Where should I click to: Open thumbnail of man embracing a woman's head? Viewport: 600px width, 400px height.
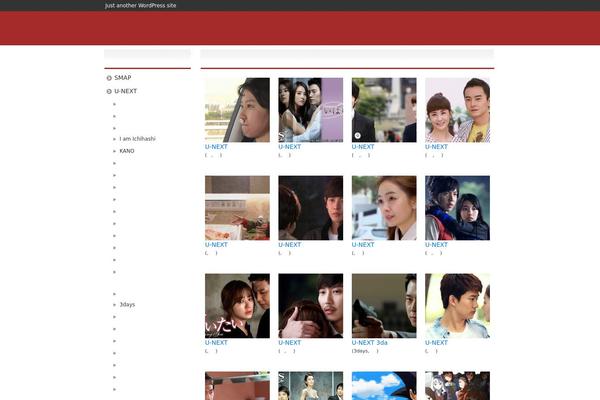[x=311, y=306]
